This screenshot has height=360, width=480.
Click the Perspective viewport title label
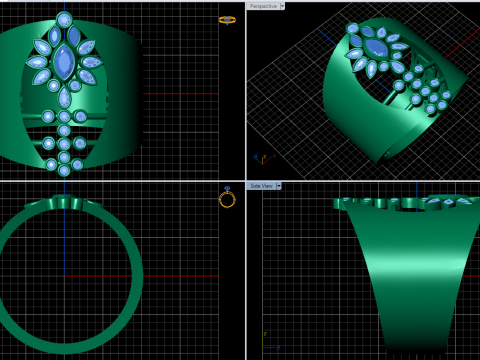[263, 6]
